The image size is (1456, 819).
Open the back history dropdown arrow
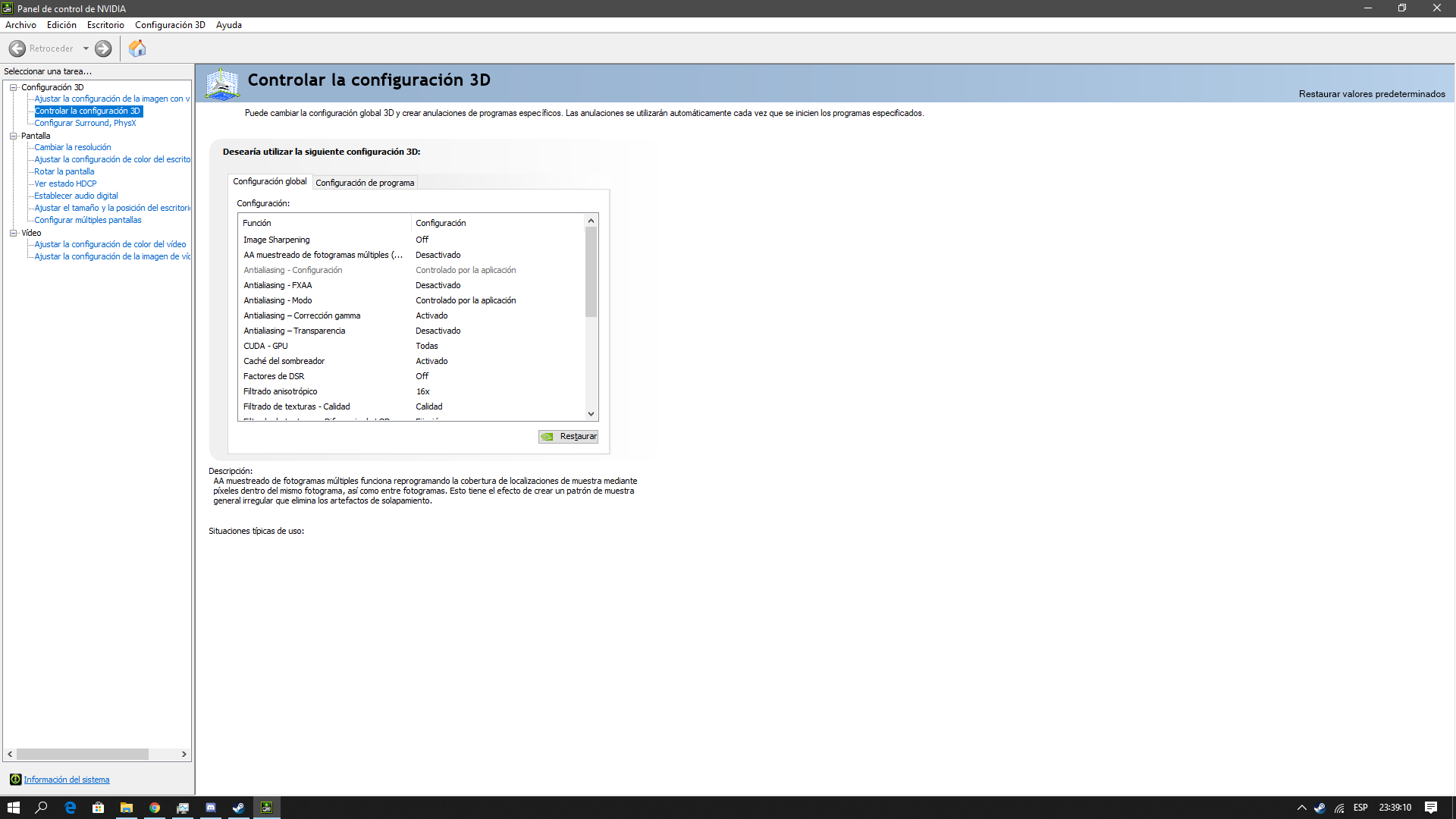[86, 49]
